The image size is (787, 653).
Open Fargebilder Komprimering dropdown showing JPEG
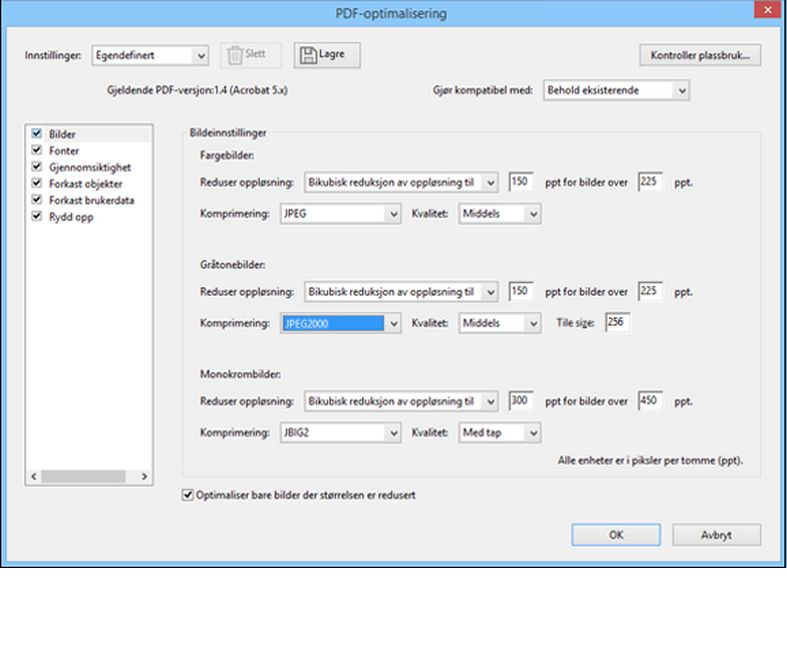pos(340,213)
